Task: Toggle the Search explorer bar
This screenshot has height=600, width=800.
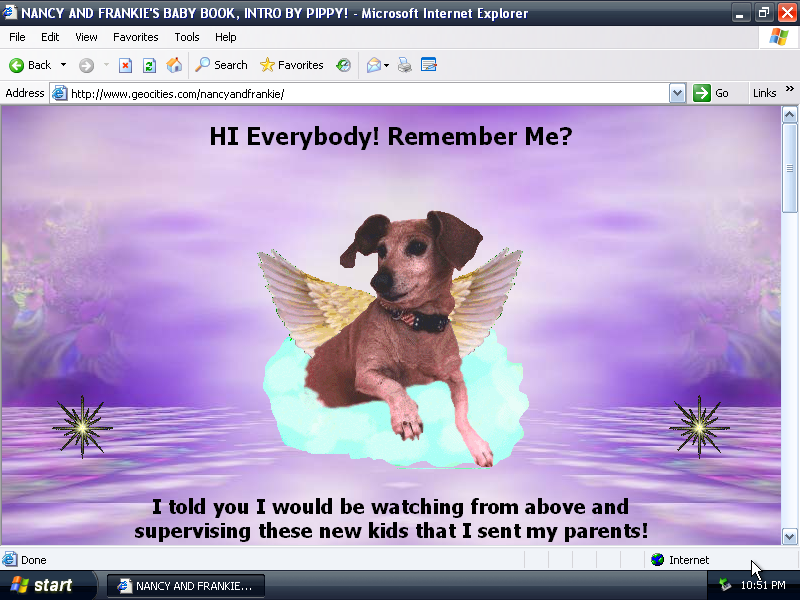Action: coord(220,64)
